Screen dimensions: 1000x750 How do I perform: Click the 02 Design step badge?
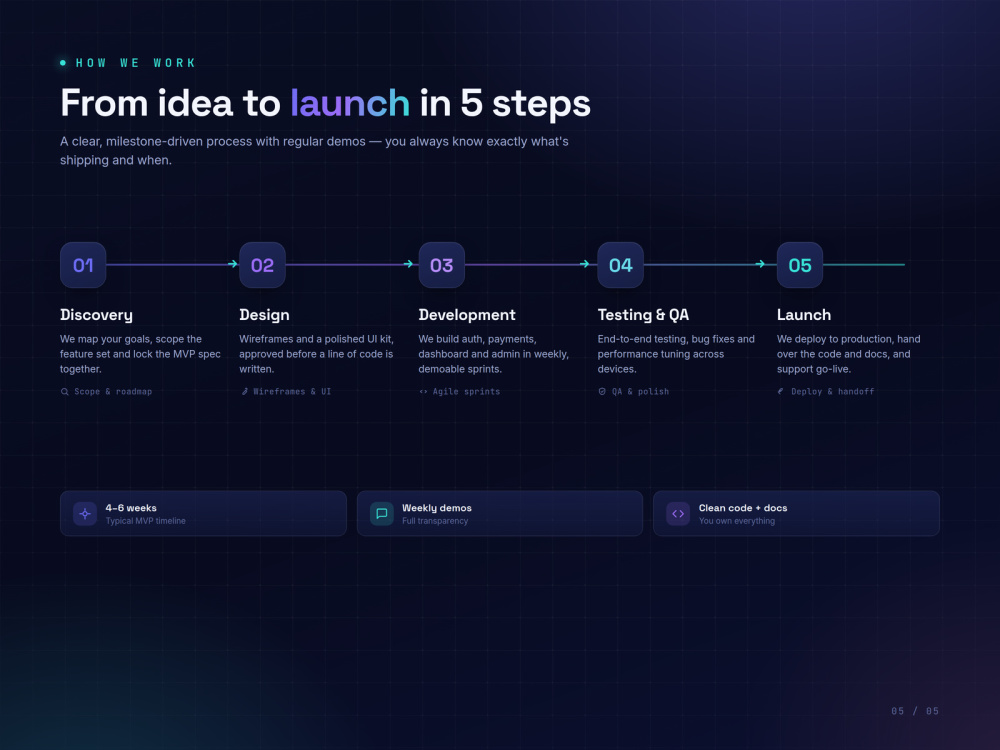262,265
